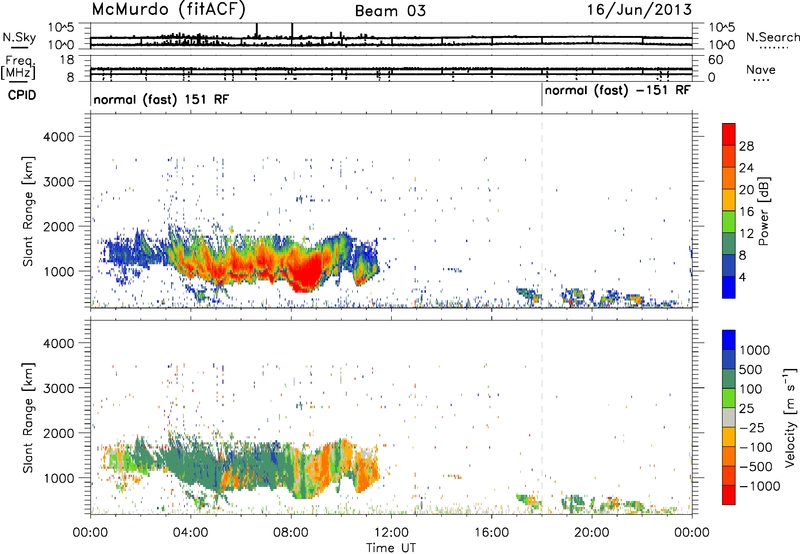Click the "12:00" time axis label
800x554 pixels.
pyautogui.click(x=391, y=533)
